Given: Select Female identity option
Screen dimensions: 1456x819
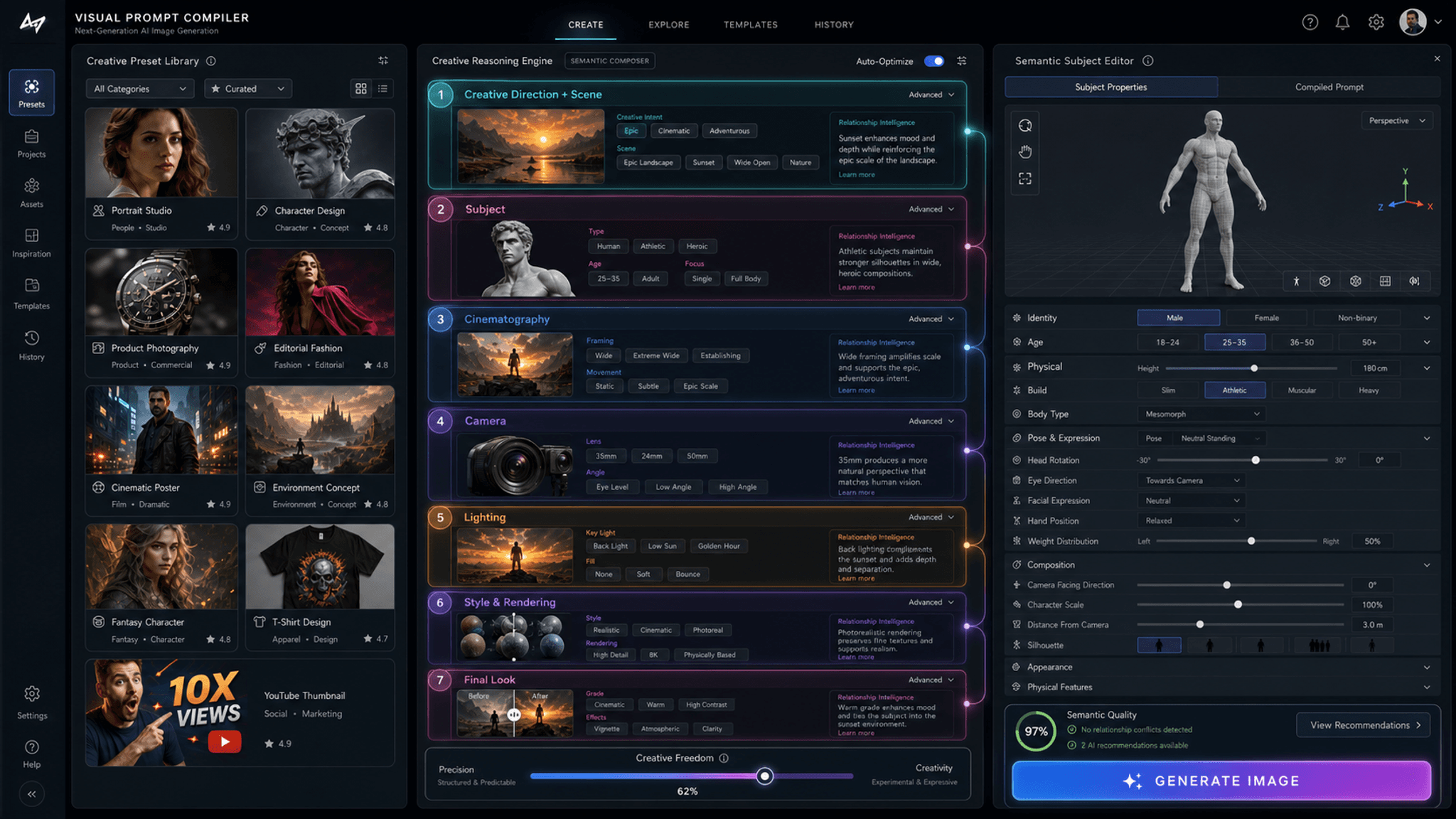Looking at the screenshot, I should (1266, 318).
